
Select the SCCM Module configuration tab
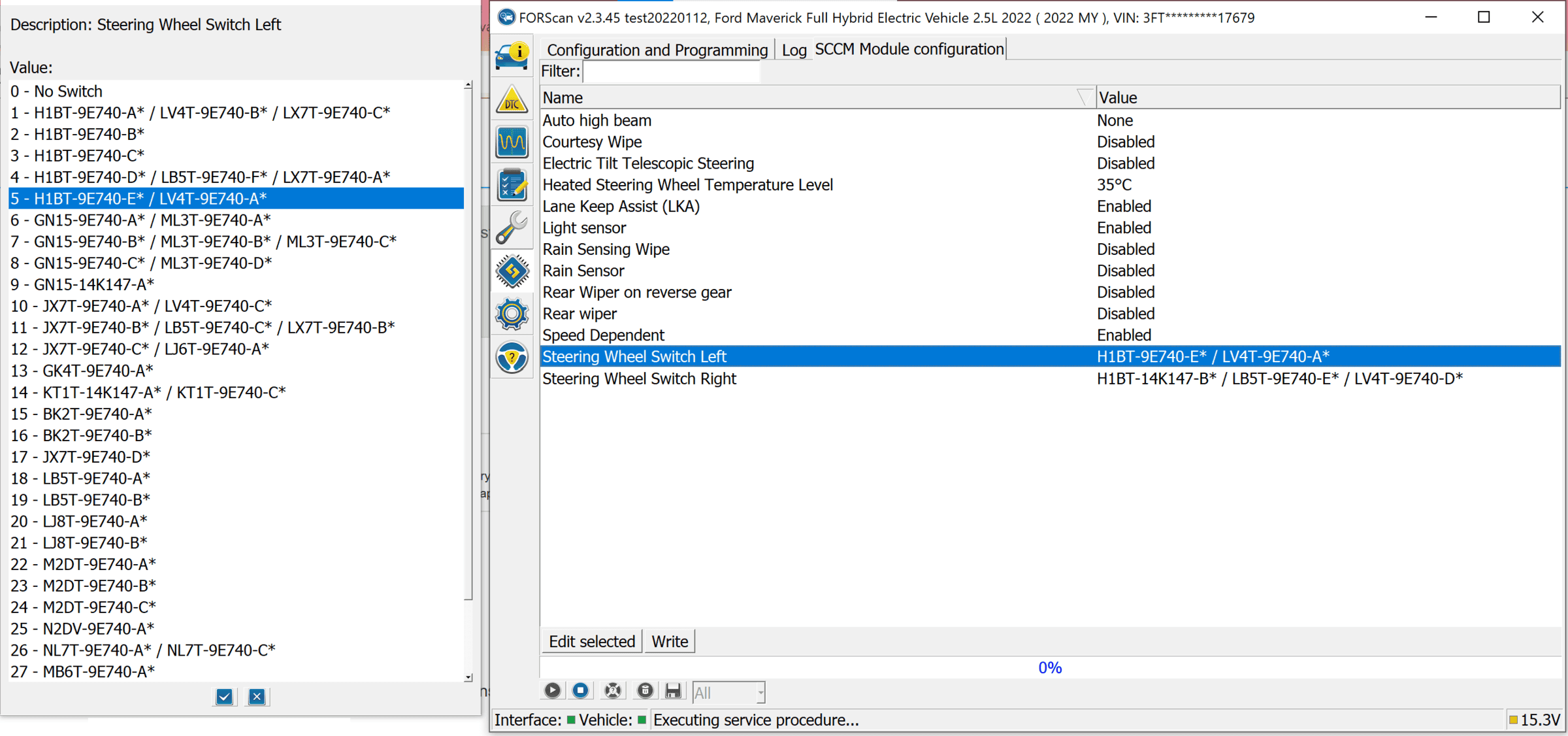click(909, 49)
